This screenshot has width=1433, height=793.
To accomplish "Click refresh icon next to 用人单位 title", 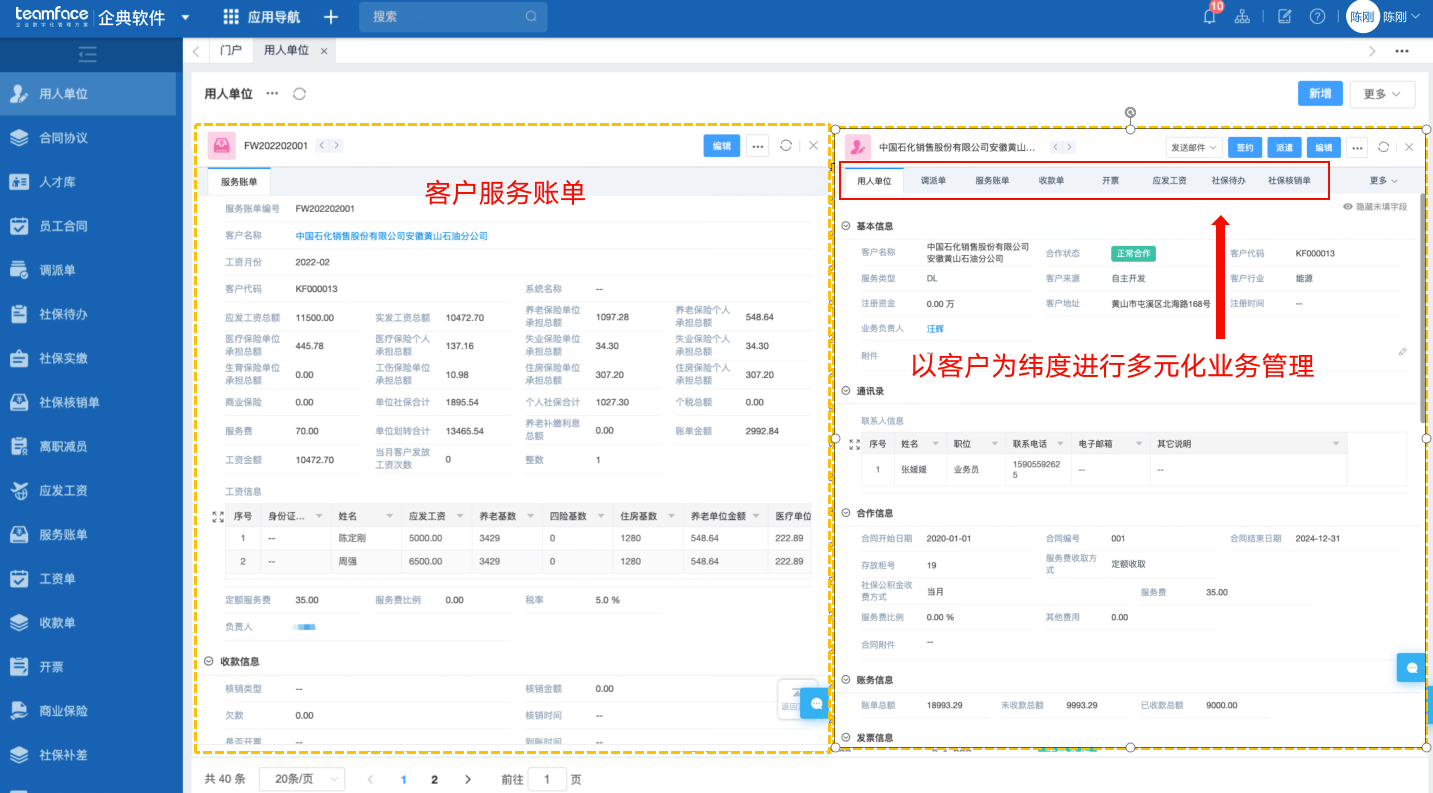I will 299,93.
